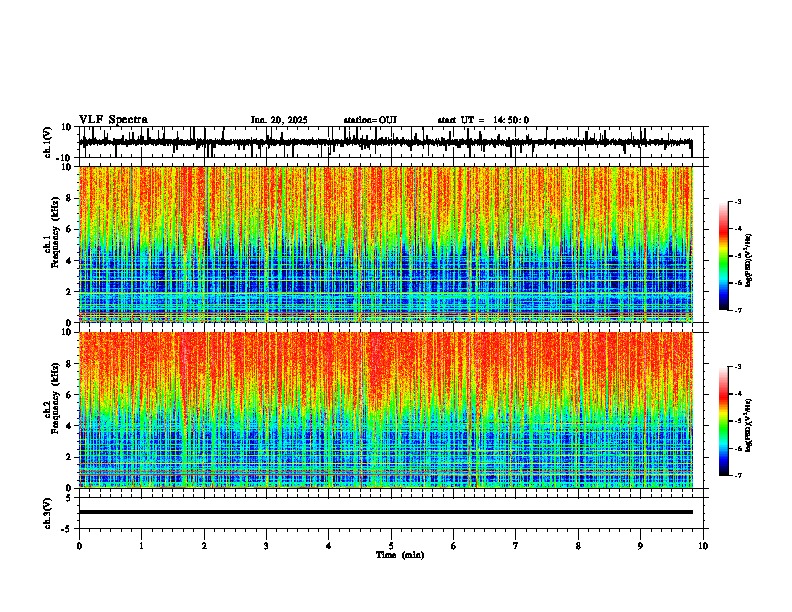The width and height of the screenshot is (792, 612).
Task: Click the "Time (min)" axis label
Action: (400, 555)
